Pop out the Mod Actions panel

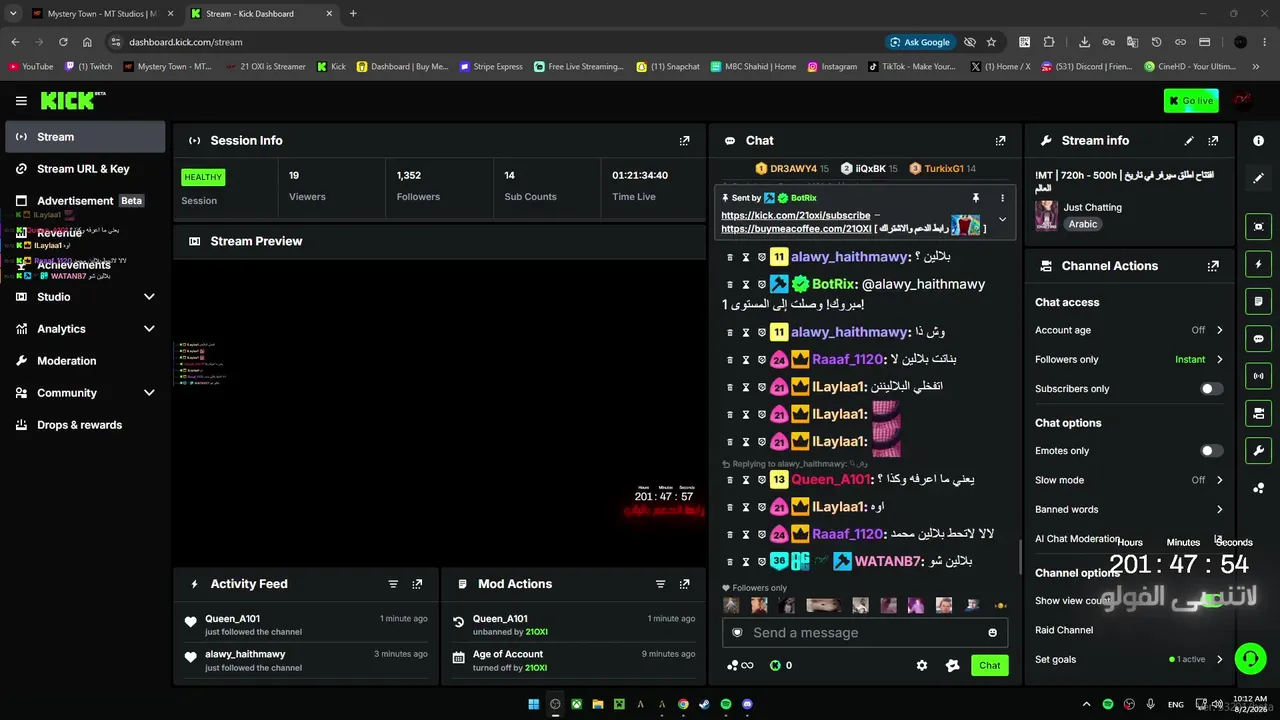click(x=685, y=584)
